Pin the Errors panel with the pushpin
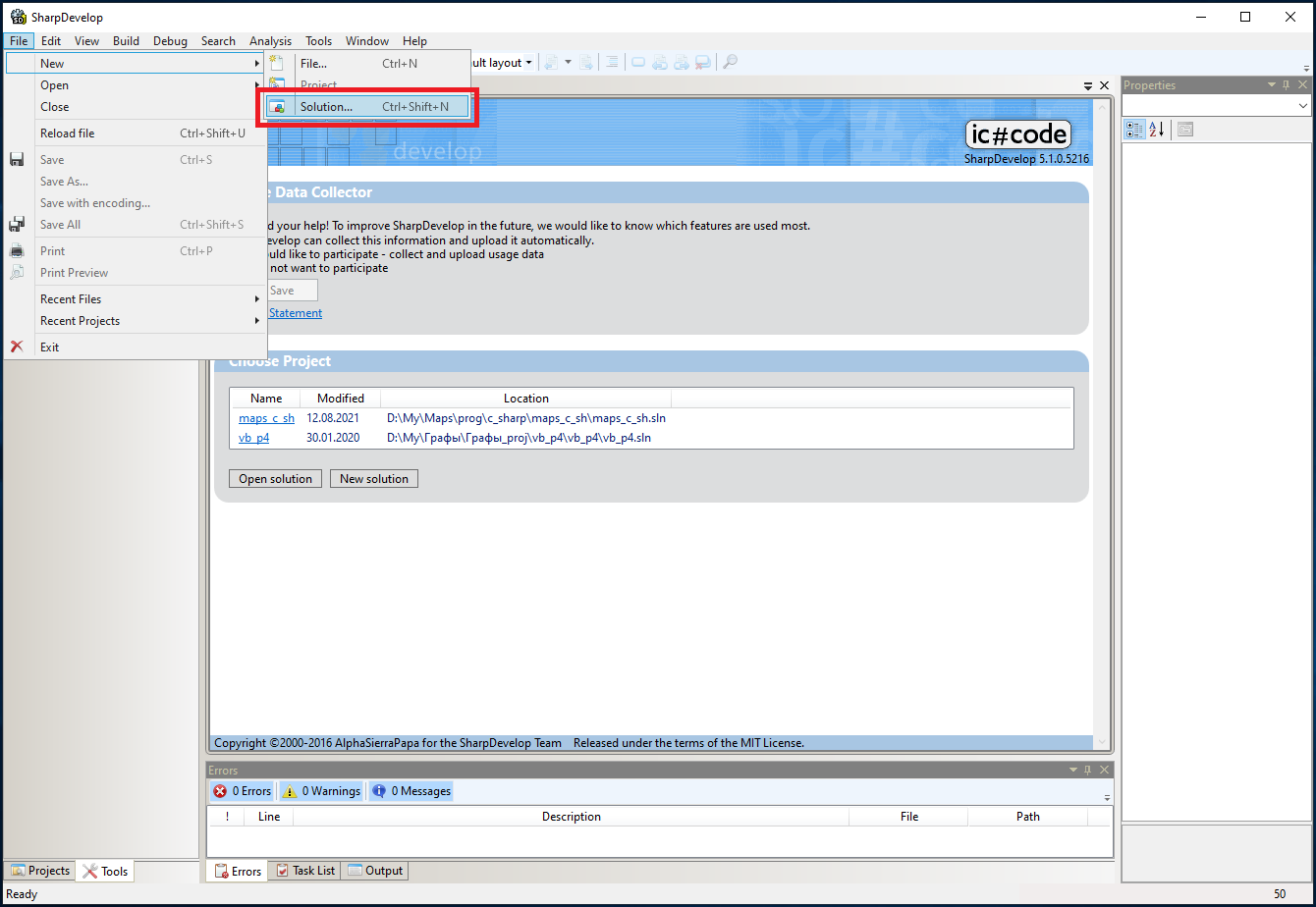Viewport: 1316px width, 907px height. [1088, 771]
